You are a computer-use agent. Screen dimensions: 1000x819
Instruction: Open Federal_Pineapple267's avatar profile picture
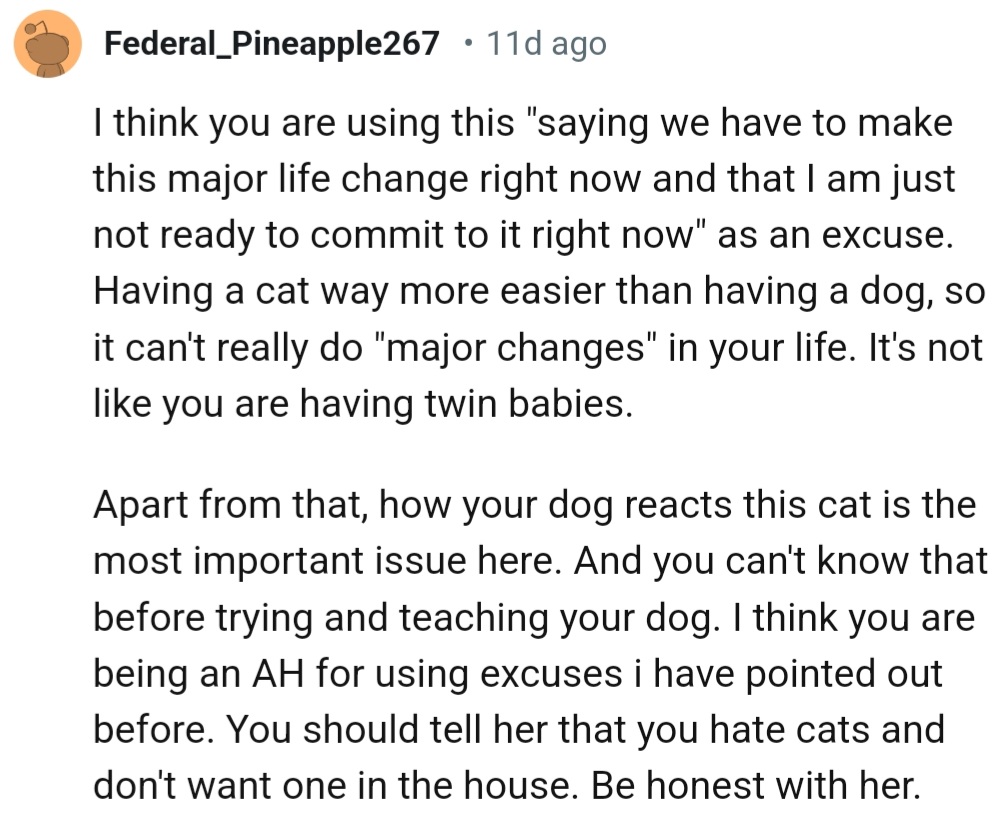pyautogui.click(x=48, y=44)
